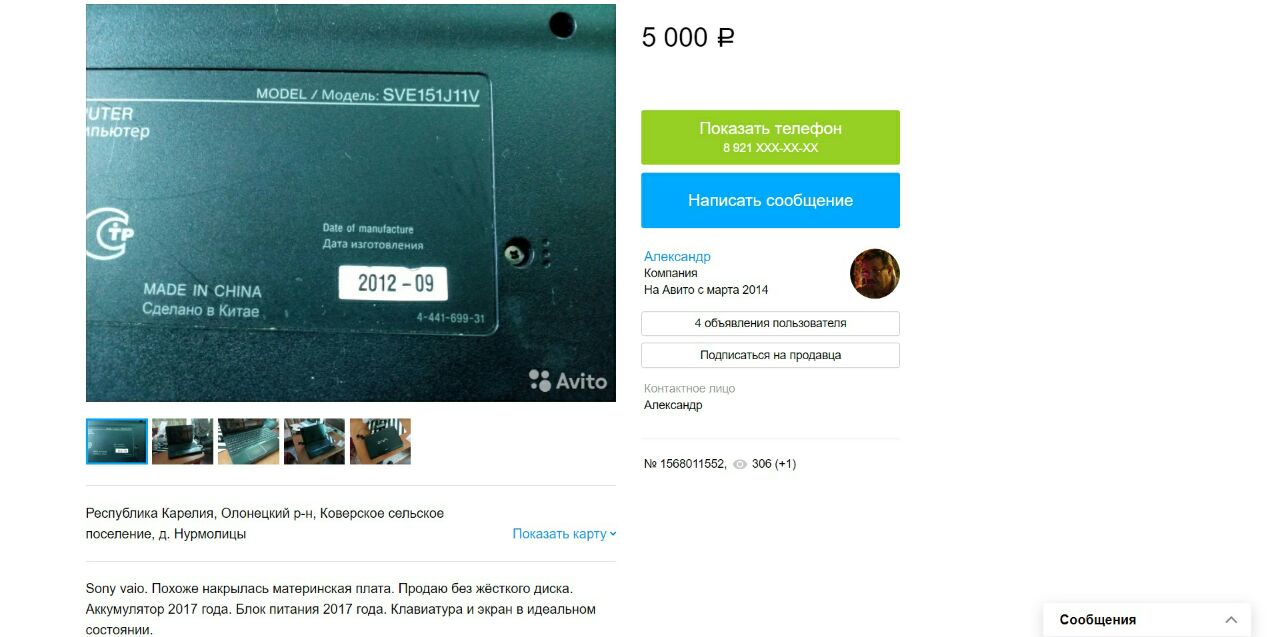This screenshot has width=1280, height=637.
Task: Click the eye views counter icon
Action: 740,464
